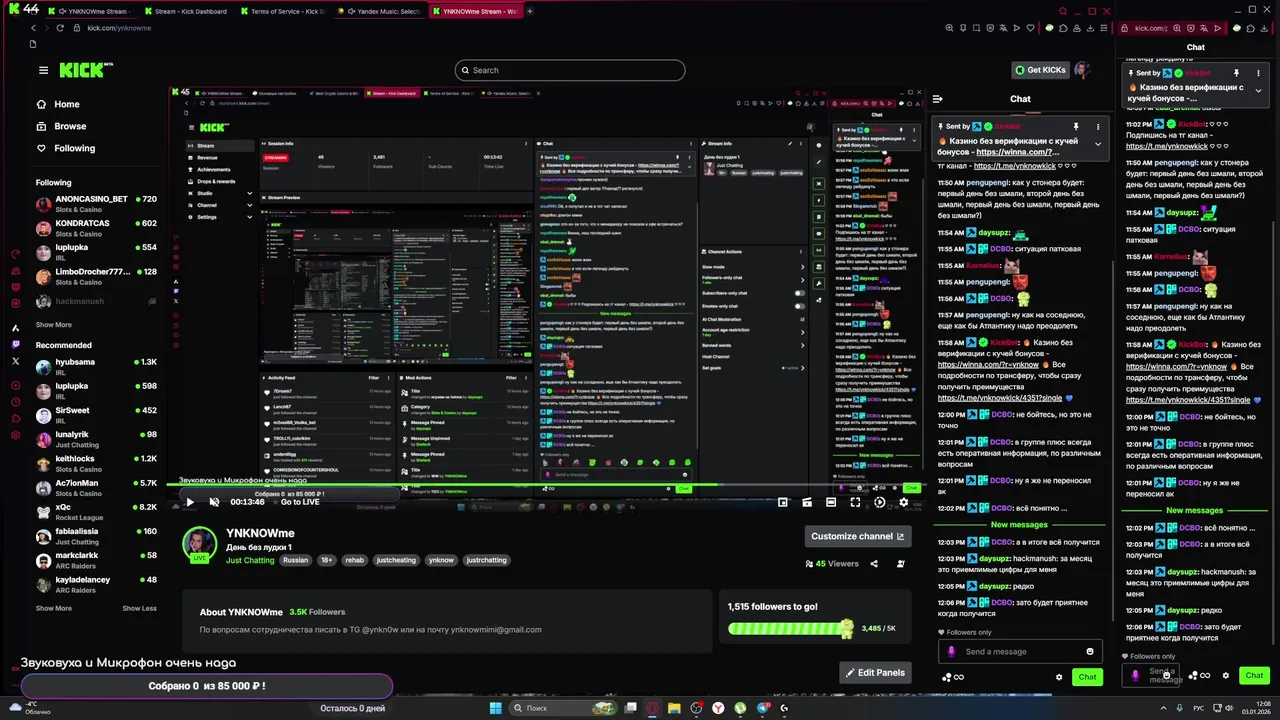The width and height of the screenshot is (1280, 720).
Task: Click t.me/ynknowkick link in popout chat
Action: [1167, 146]
